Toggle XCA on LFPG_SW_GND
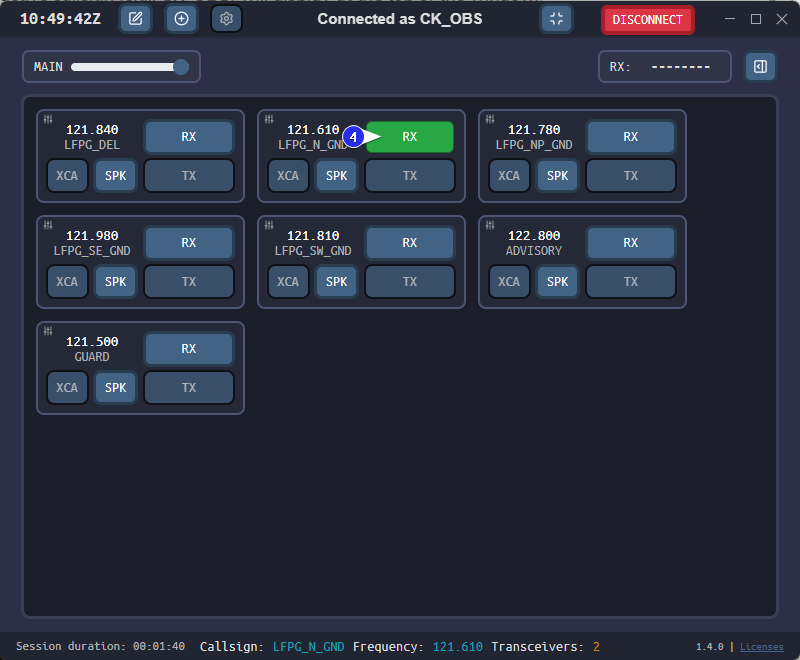The width and height of the screenshot is (800, 660). tap(288, 282)
